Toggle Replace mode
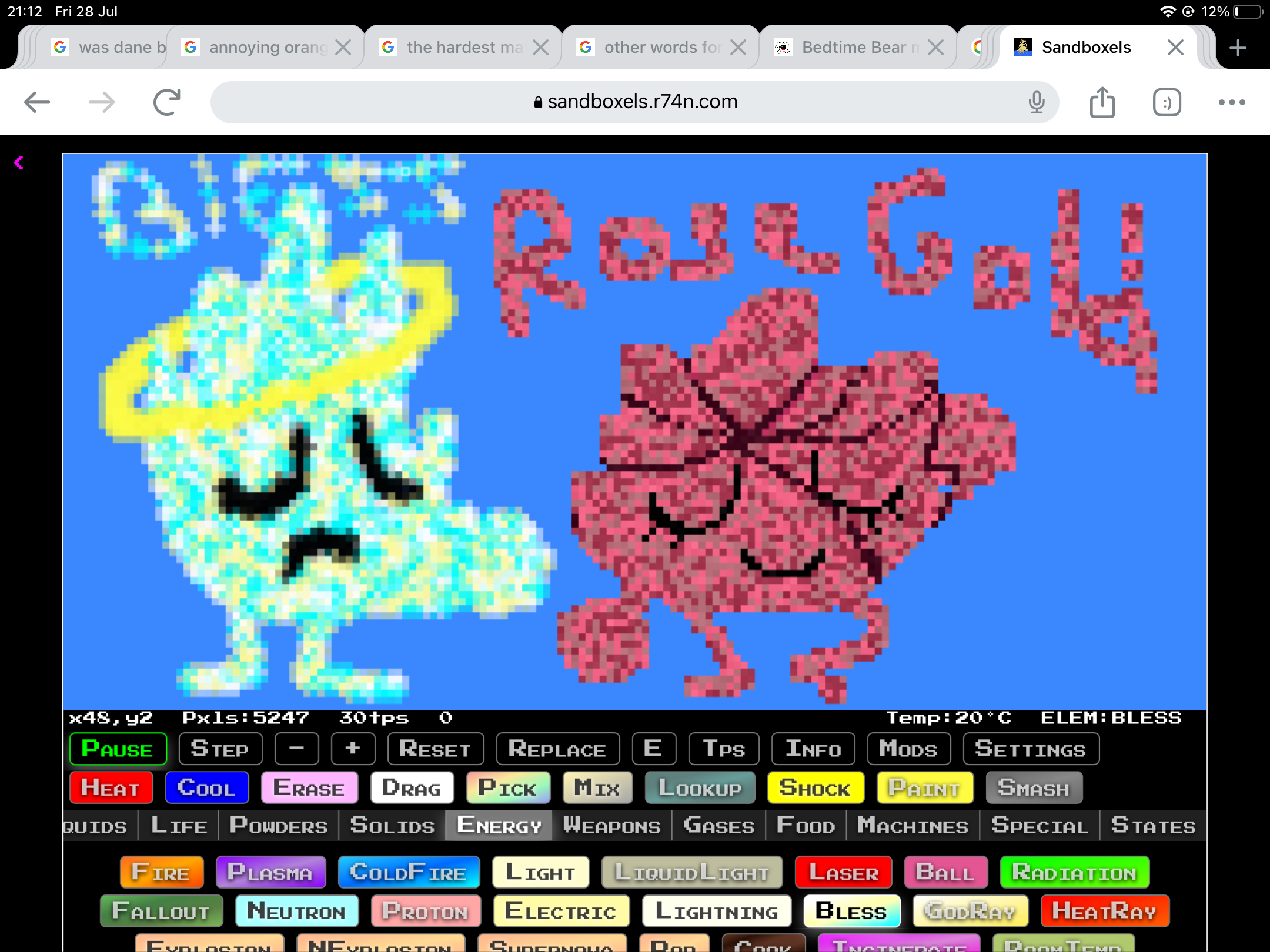The height and width of the screenshot is (952, 1270). click(557, 749)
